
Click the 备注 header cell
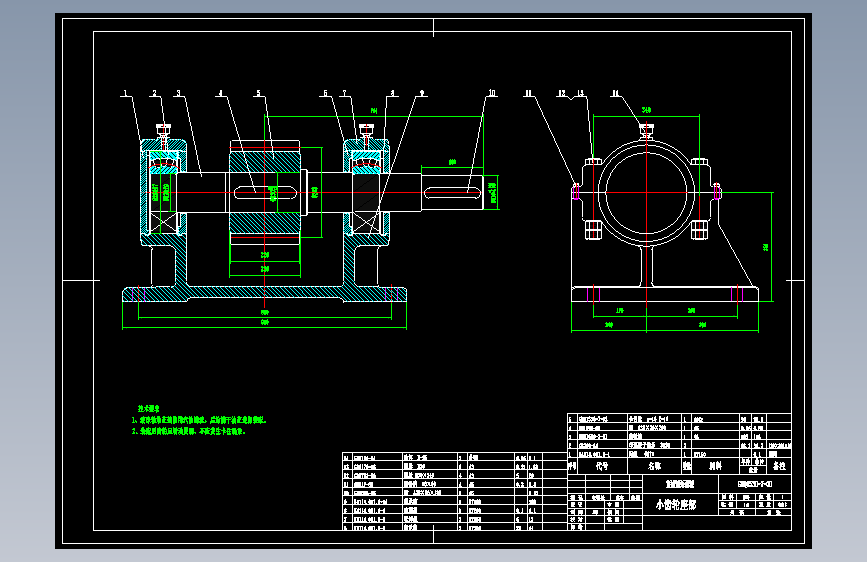pos(779,466)
